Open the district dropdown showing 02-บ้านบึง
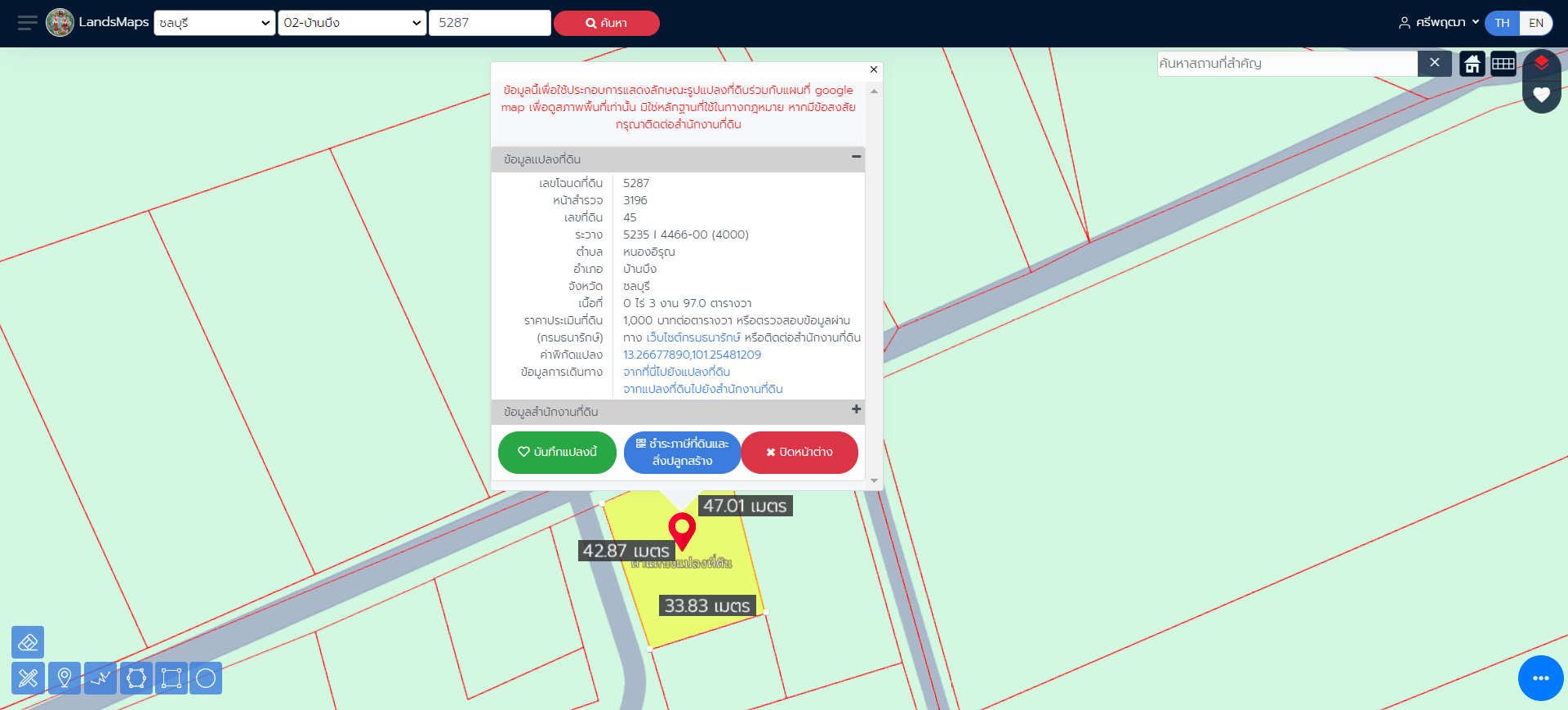Screen dimensions: 1568x710 pyautogui.click(x=352, y=23)
